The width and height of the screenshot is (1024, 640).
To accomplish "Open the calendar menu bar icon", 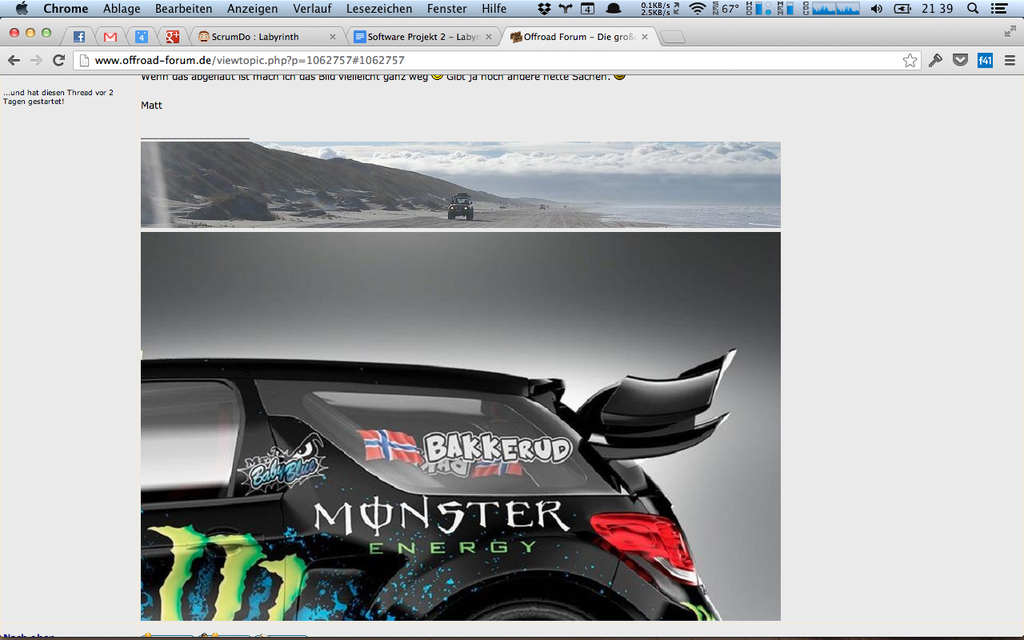I will click(x=588, y=8).
